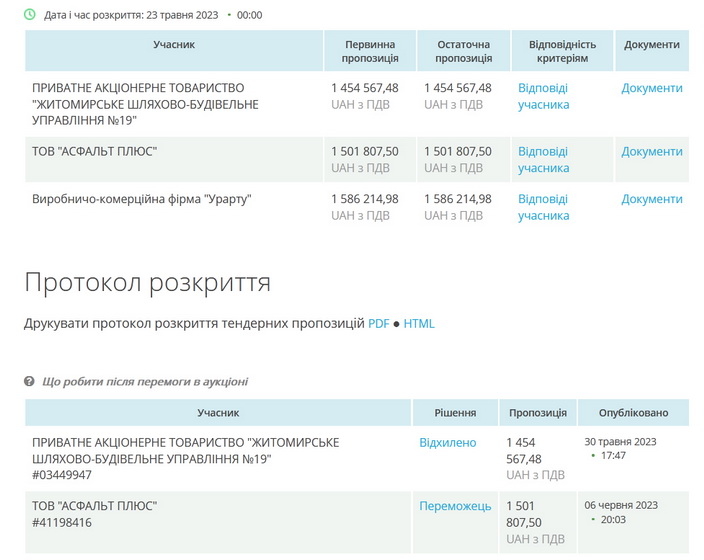This screenshot has height=560, width=704.
Task: Click the Переможець decision link
Action: pyautogui.click(x=455, y=507)
